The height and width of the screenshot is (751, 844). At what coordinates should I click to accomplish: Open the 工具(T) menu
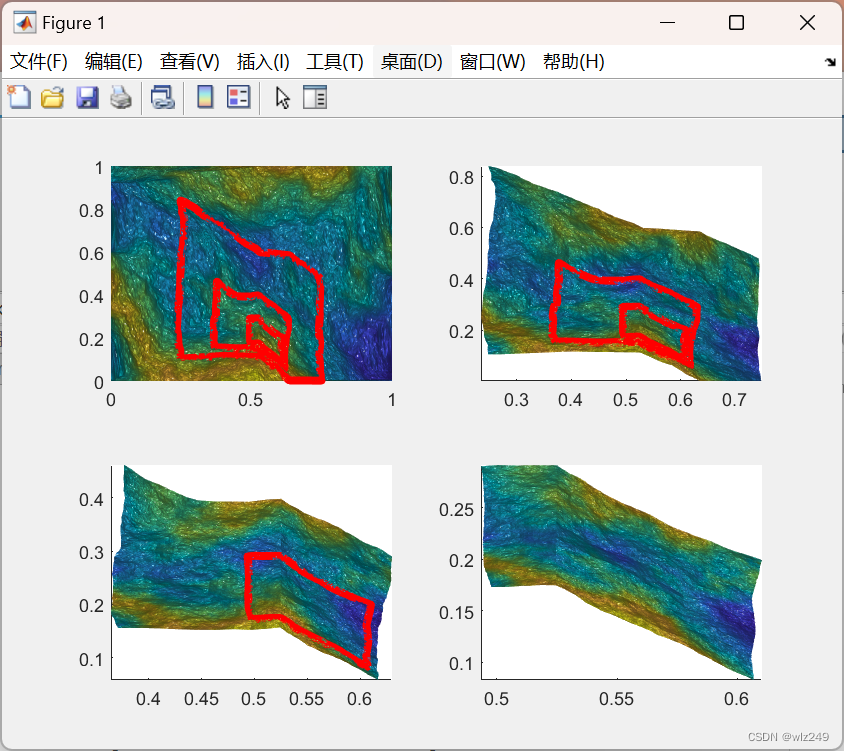[x=335, y=61]
